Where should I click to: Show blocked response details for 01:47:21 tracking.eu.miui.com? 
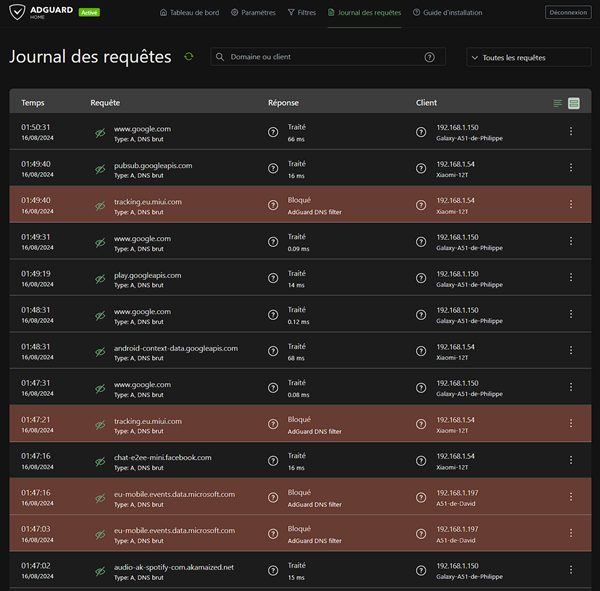[273, 424]
